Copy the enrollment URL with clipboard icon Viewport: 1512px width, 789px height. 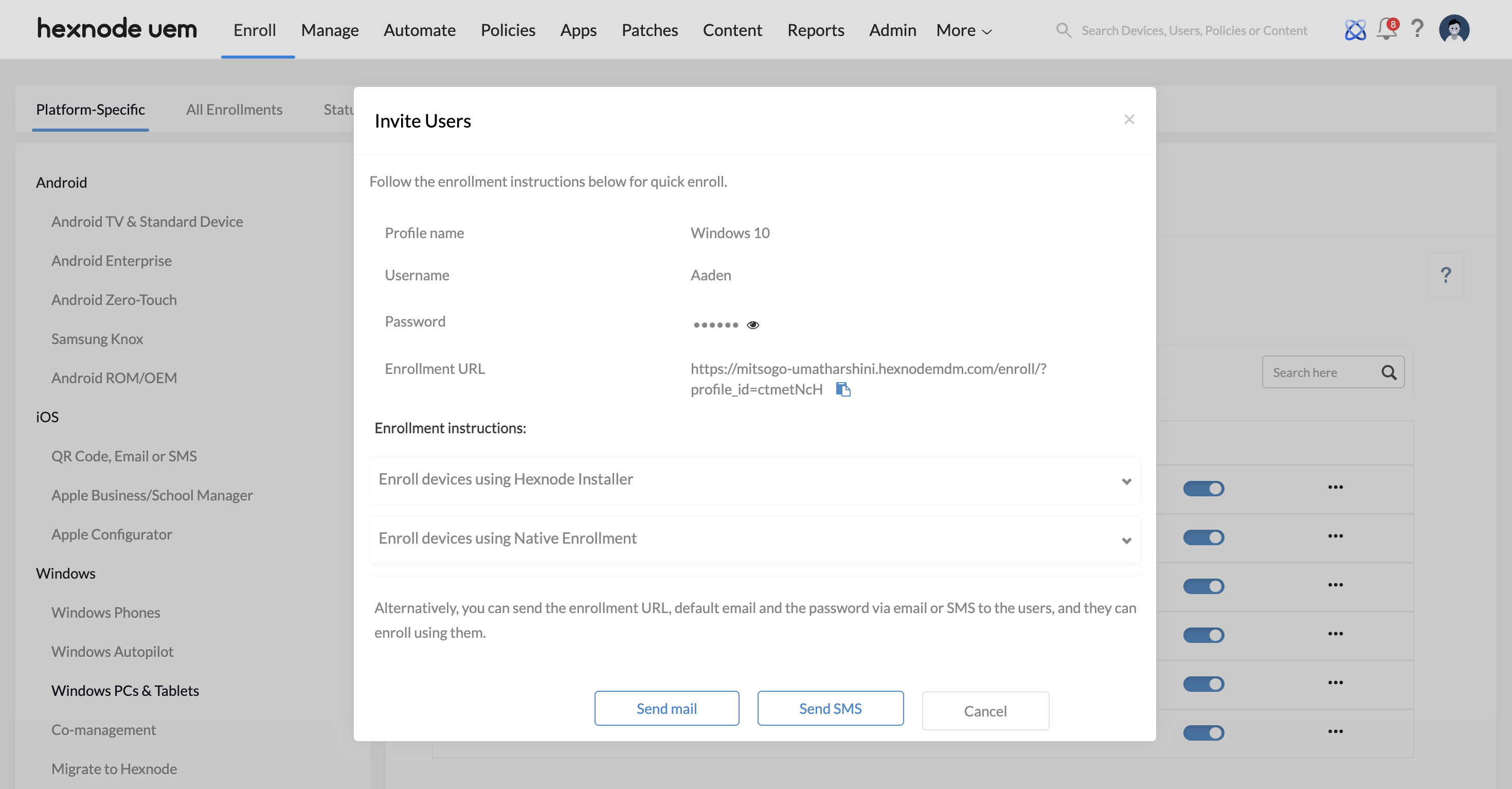click(843, 389)
